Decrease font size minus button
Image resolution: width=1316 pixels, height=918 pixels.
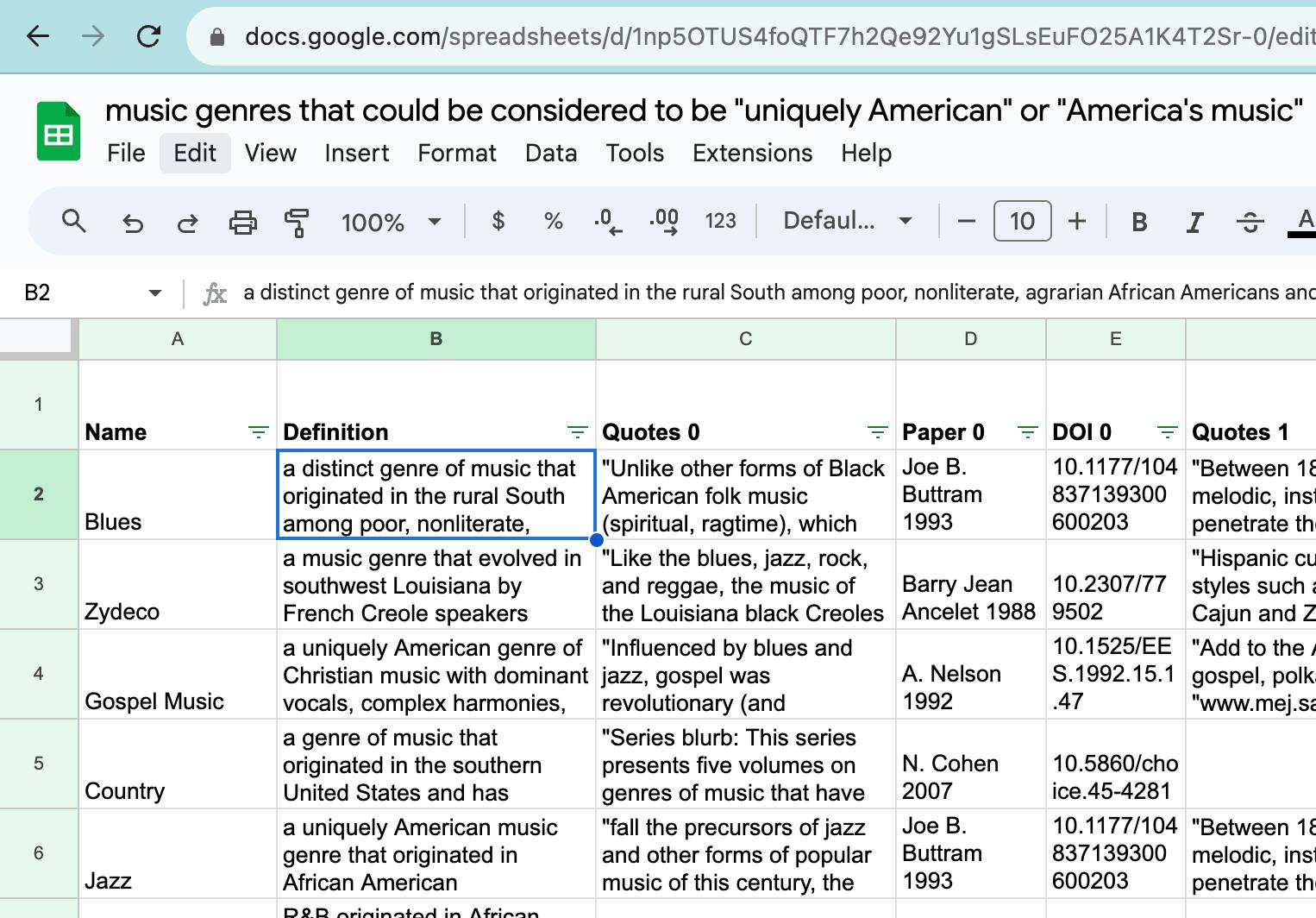point(967,222)
